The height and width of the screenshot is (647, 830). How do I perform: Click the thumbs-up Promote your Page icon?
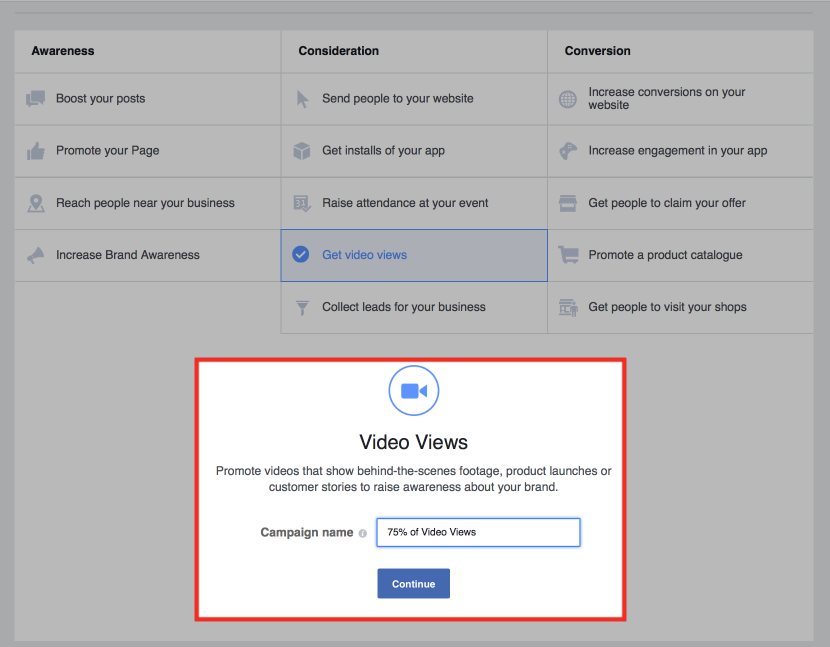(35, 151)
